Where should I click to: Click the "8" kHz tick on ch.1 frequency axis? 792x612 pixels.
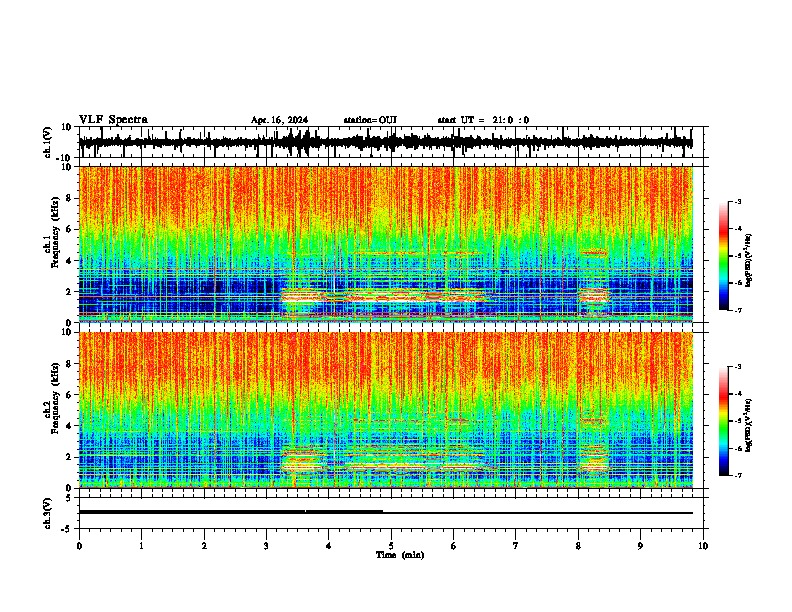tap(69, 198)
